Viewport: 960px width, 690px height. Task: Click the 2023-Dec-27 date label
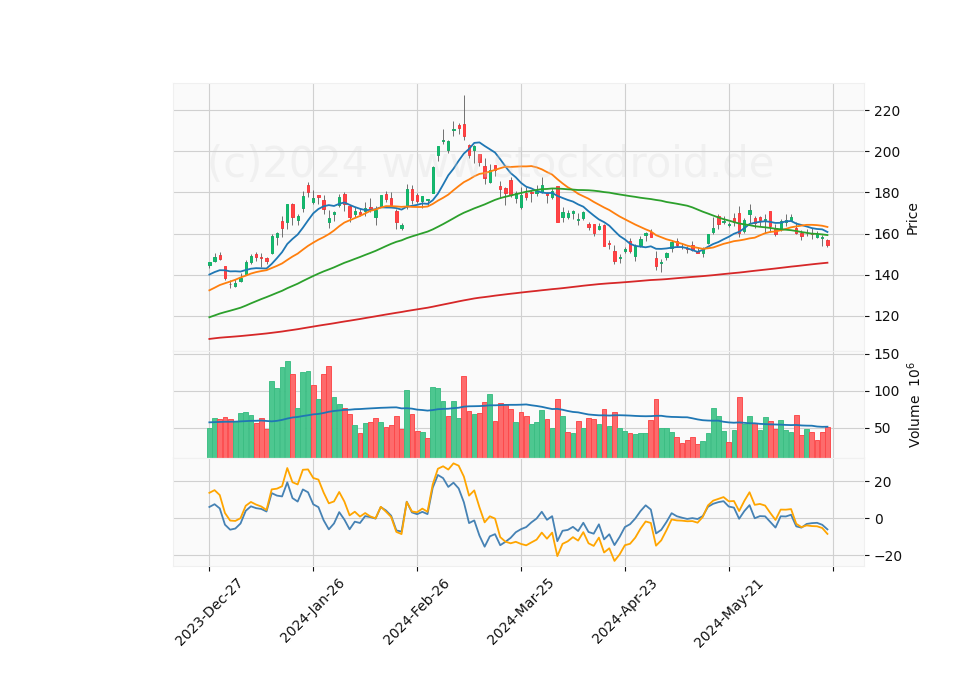(x=209, y=612)
